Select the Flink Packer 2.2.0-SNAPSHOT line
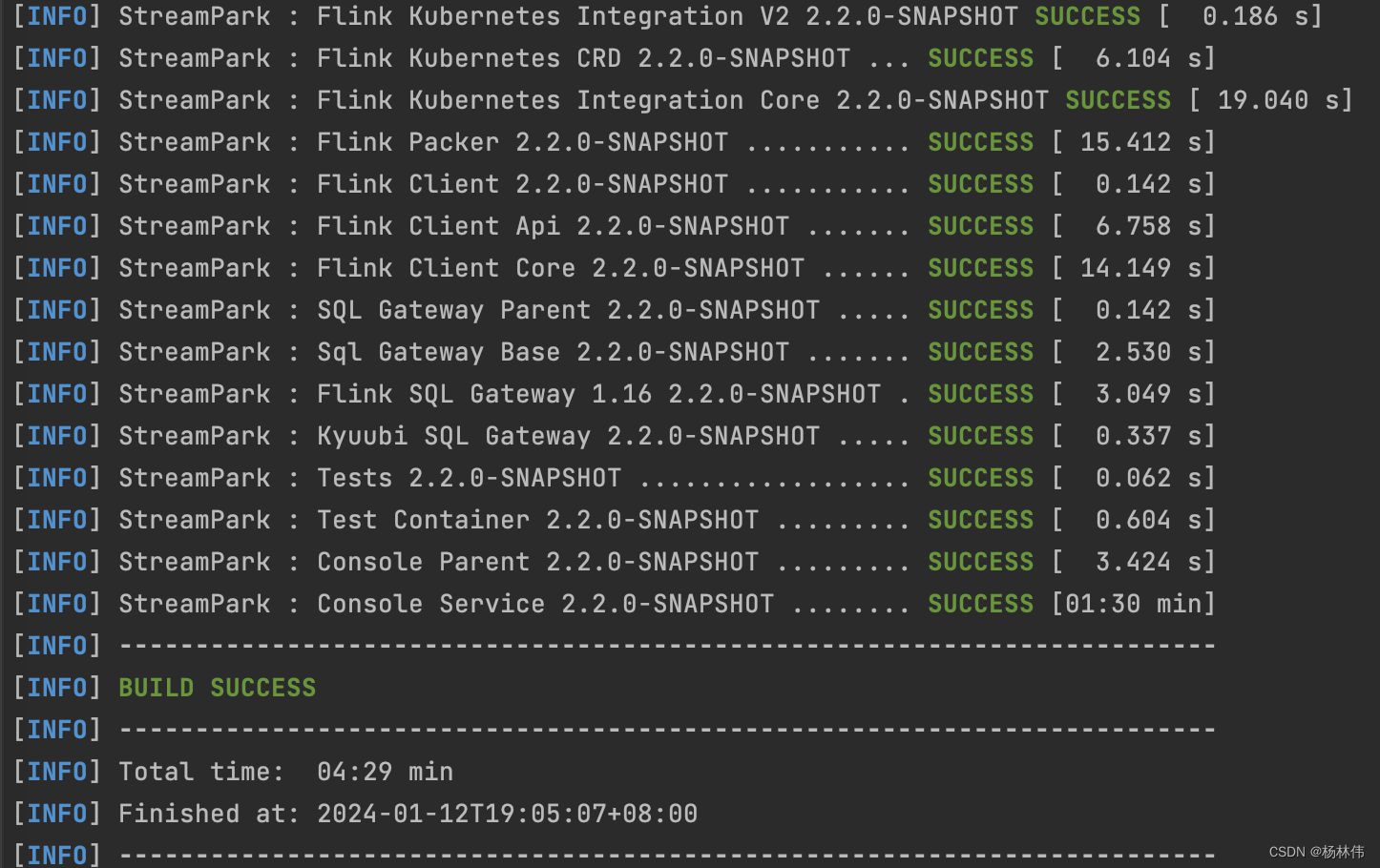Screen dimensions: 1380x868 (x=615, y=142)
